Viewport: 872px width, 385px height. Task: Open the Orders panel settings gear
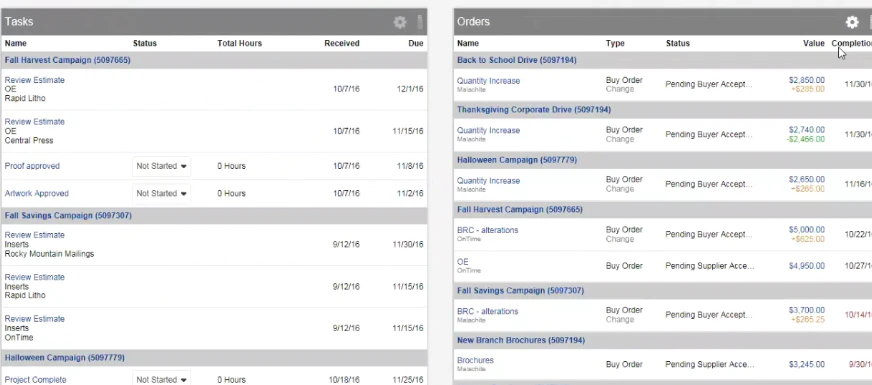click(x=852, y=22)
